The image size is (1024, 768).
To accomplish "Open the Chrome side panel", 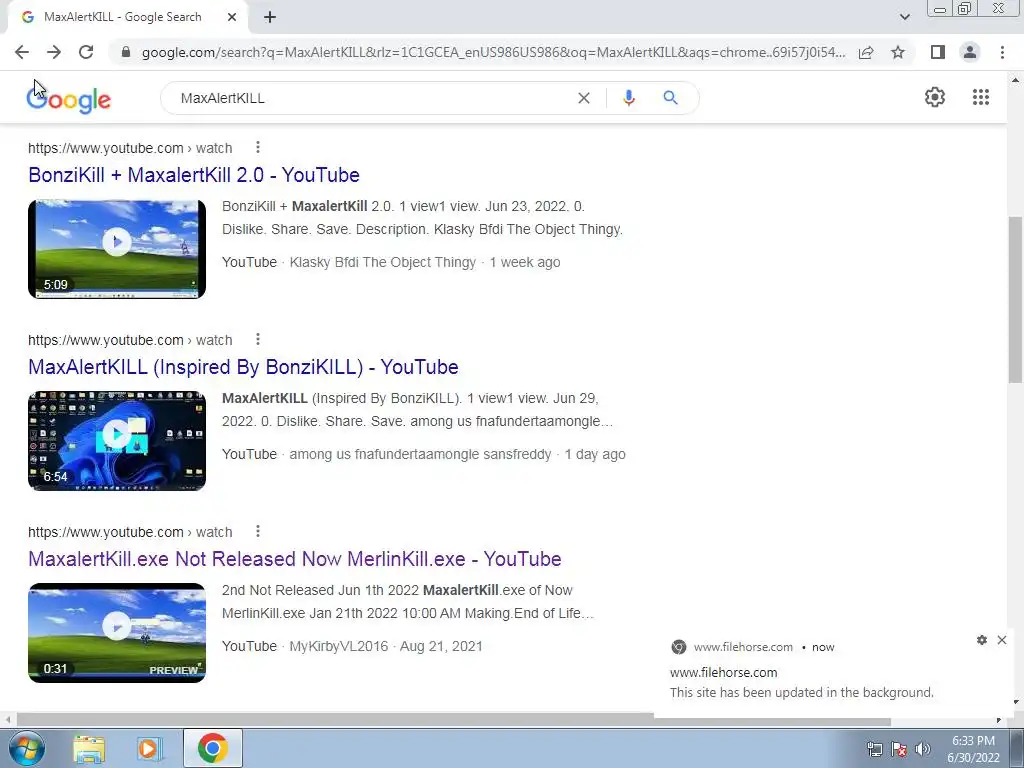I will 938,52.
